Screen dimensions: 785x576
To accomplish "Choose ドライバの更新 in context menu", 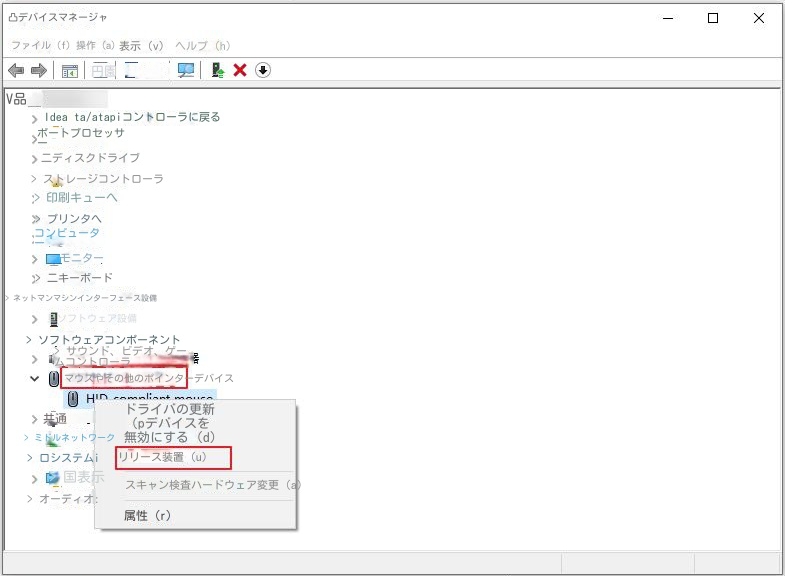I will [169, 409].
